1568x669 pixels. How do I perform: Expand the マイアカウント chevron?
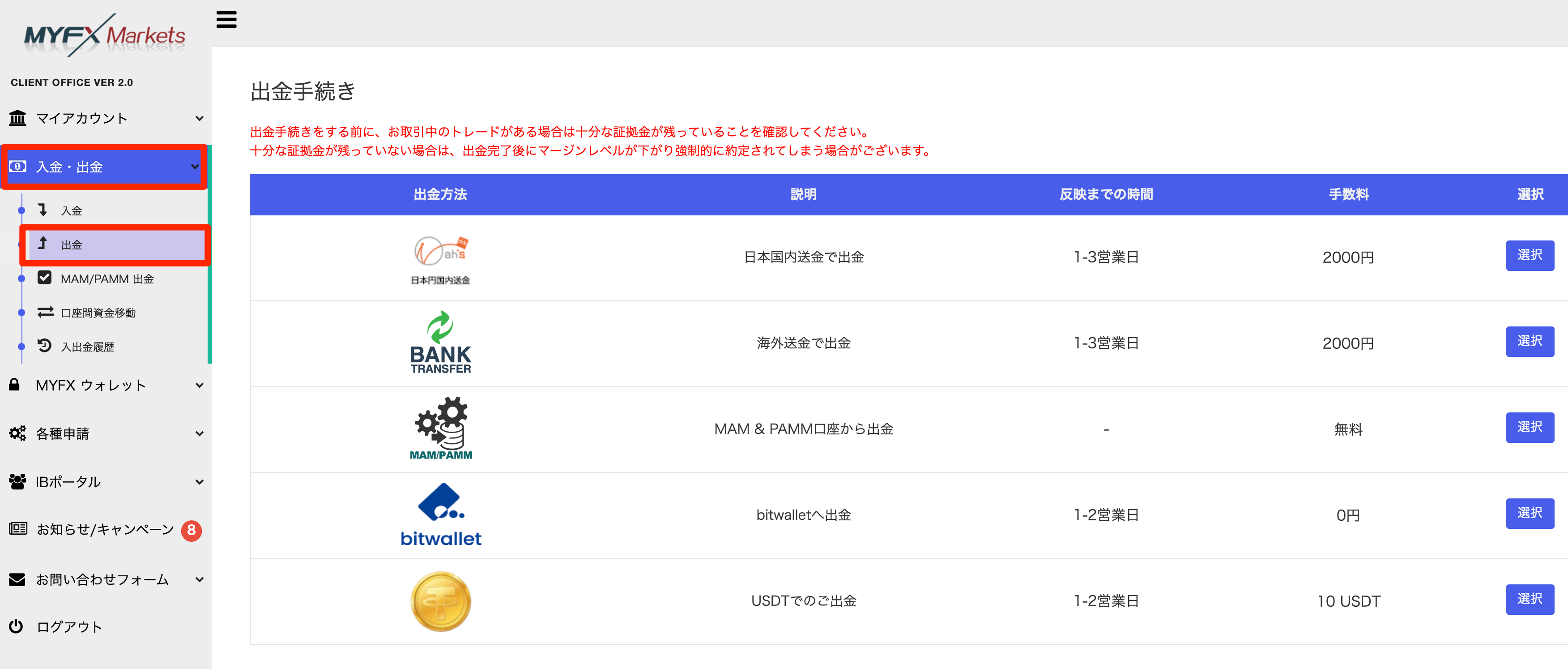pos(199,118)
